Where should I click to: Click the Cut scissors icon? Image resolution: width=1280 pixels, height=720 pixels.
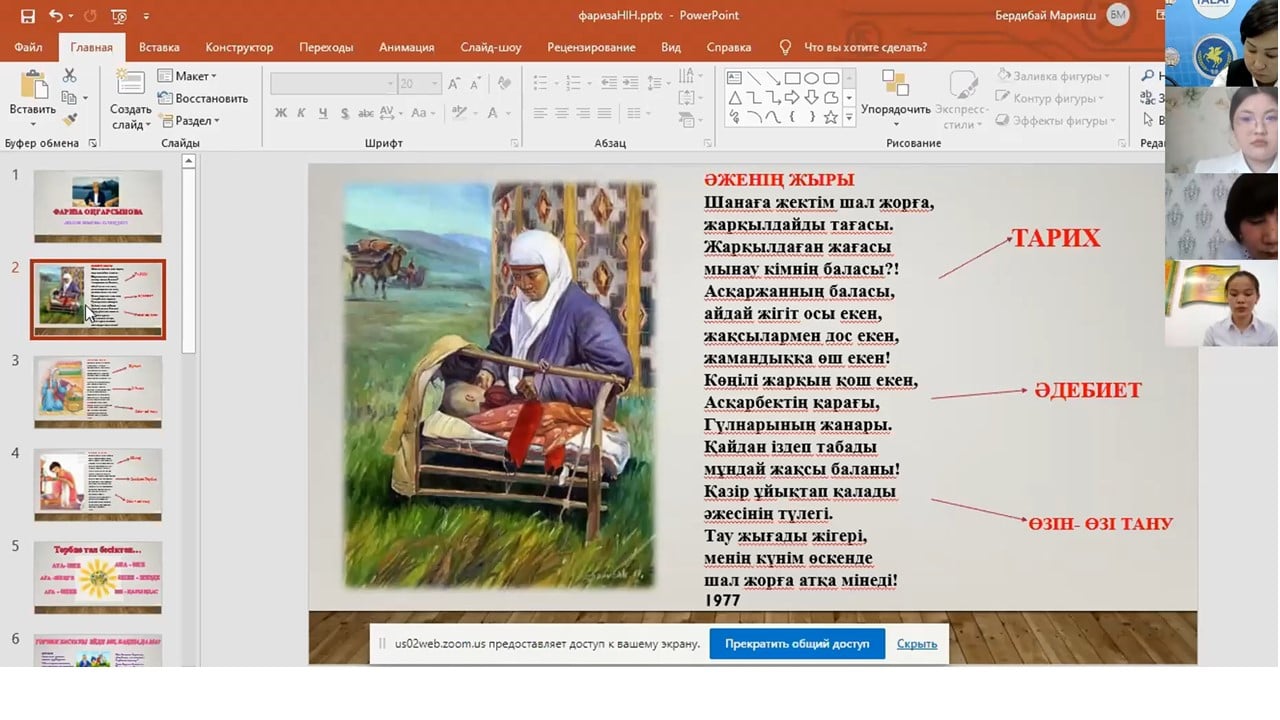[69, 76]
